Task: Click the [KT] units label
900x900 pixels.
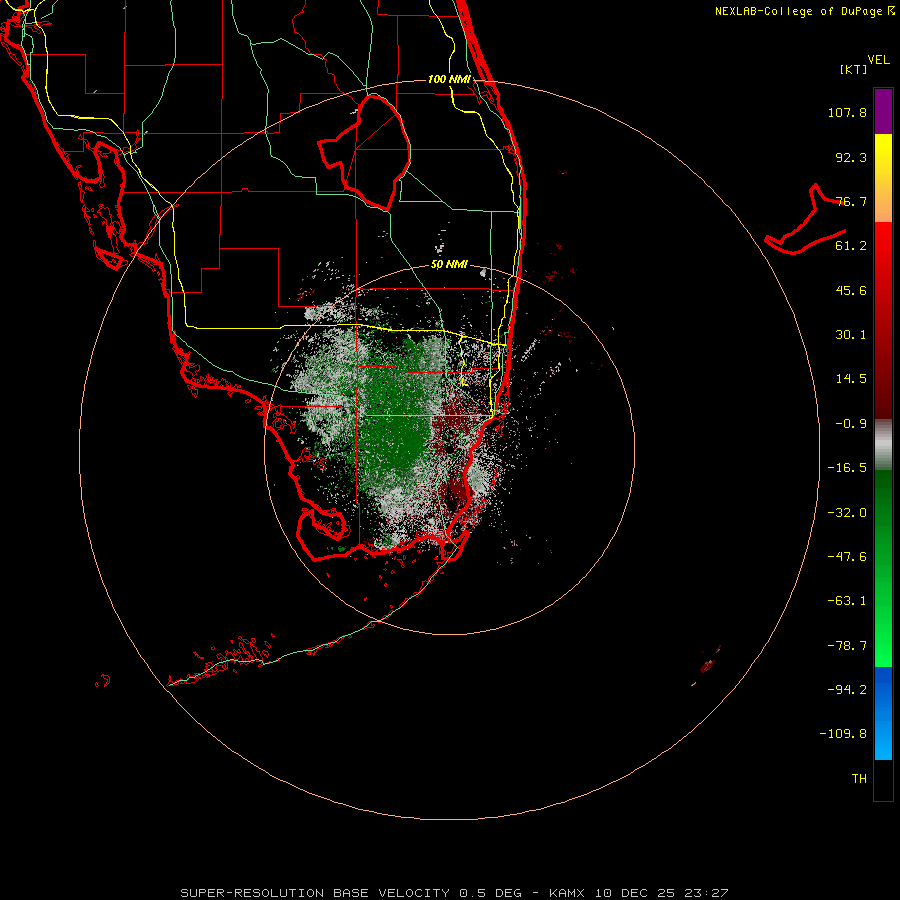Action: [854, 69]
